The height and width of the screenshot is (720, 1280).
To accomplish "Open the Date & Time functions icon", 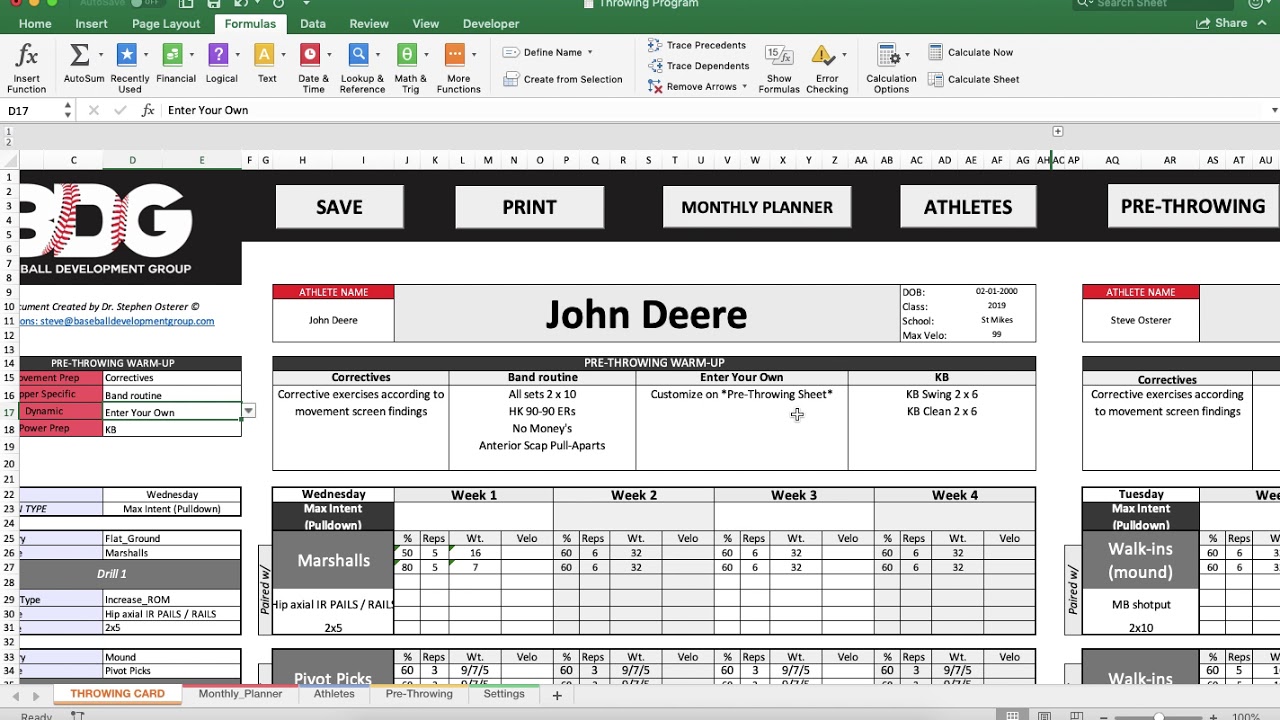I will (310, 55).
